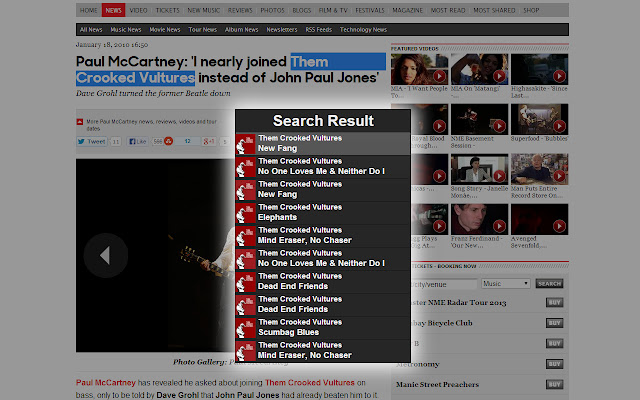Click SEARCH button in tickets booking
This screenshot has height=400, width=640.
[549, 283]
